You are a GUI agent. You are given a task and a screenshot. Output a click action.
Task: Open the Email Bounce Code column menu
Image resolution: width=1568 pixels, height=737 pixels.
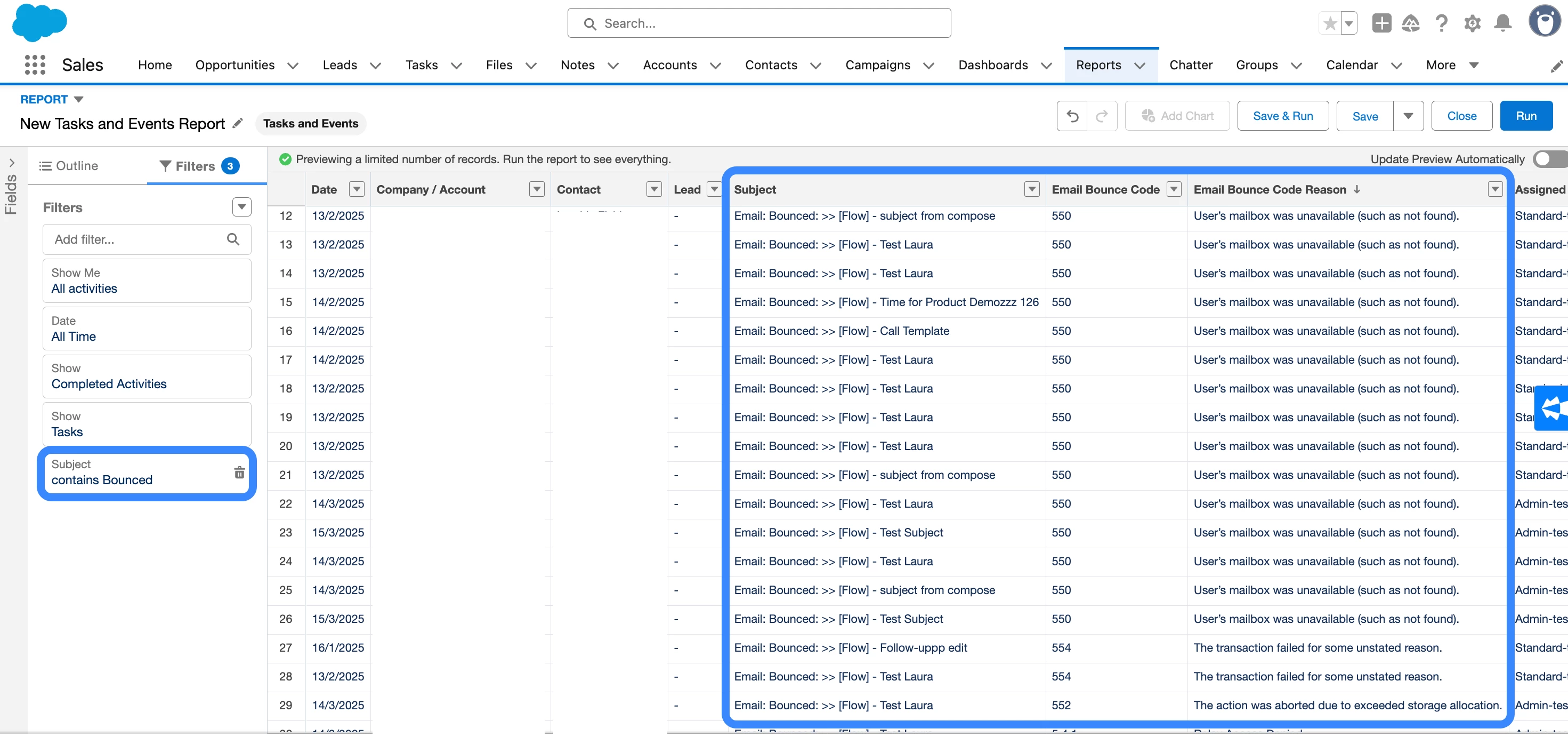(1174, 189)
